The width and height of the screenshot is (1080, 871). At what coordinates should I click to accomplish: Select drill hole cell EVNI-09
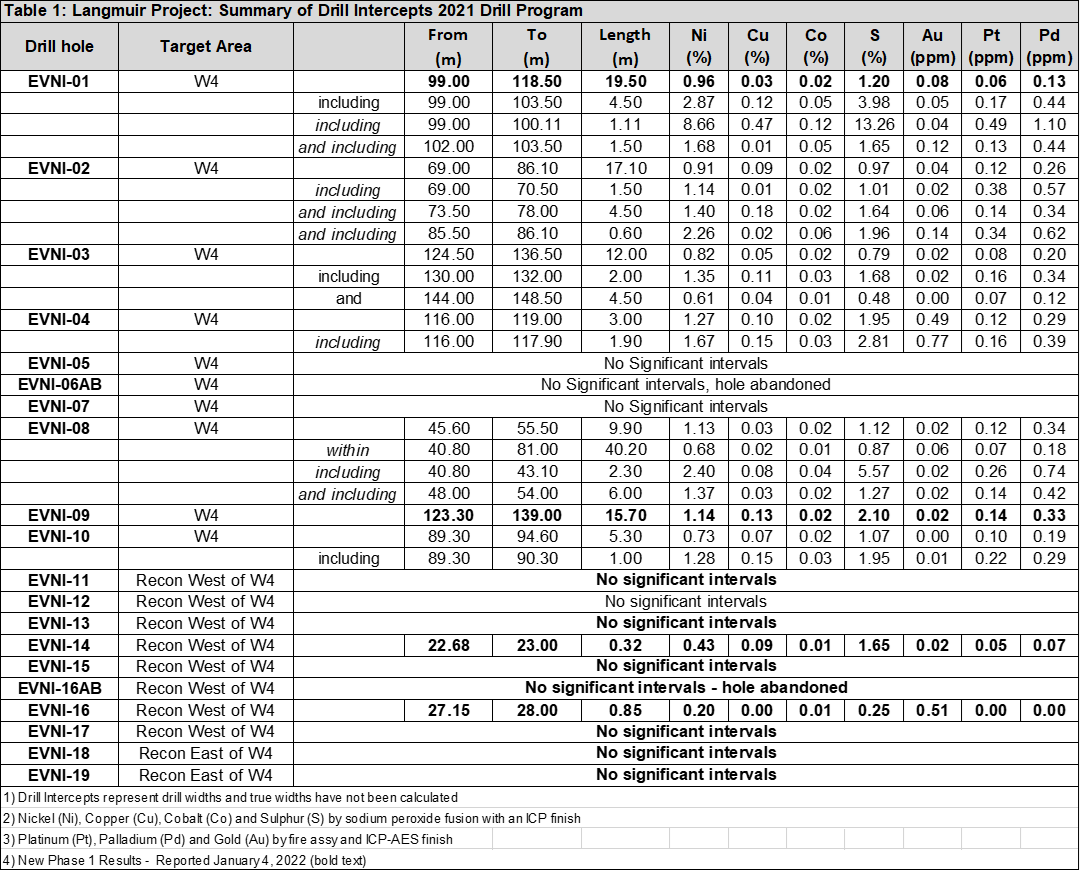coord(59,515)
